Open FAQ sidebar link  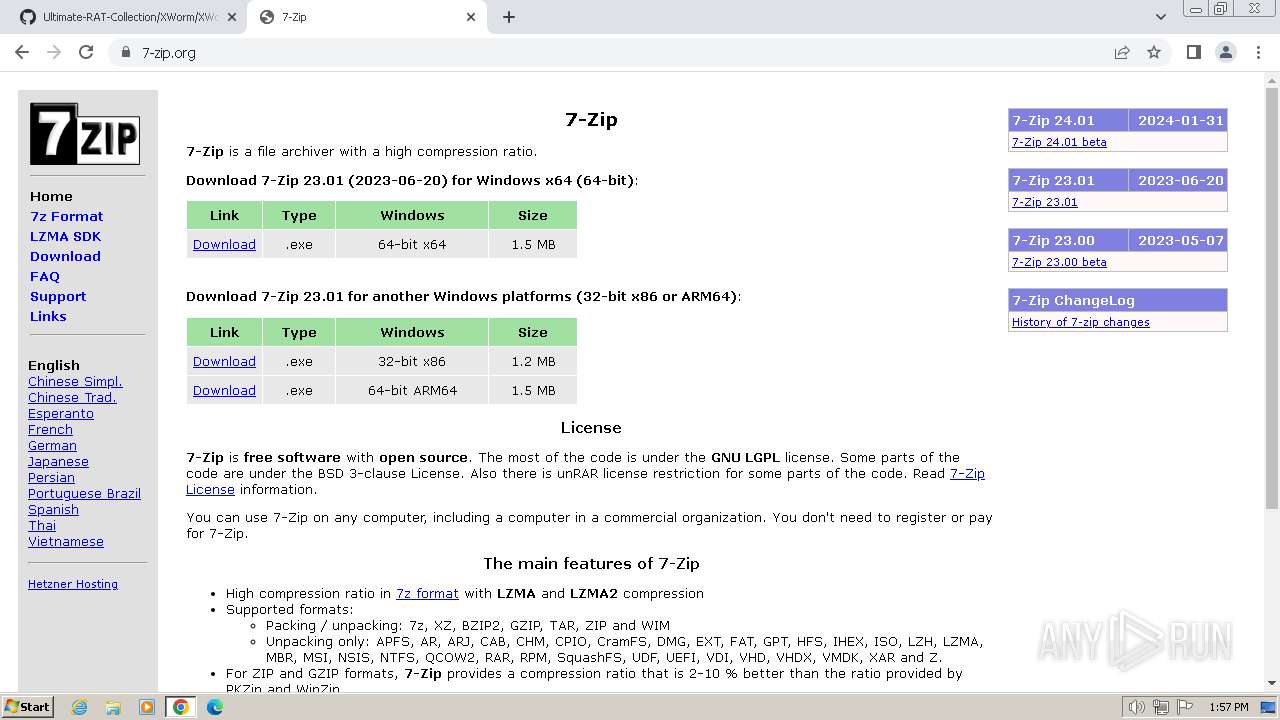45,276
